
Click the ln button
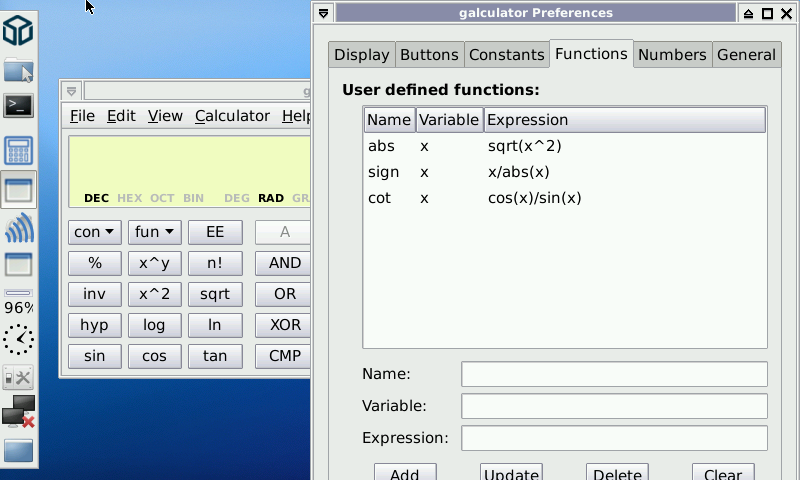click(215, 325)
